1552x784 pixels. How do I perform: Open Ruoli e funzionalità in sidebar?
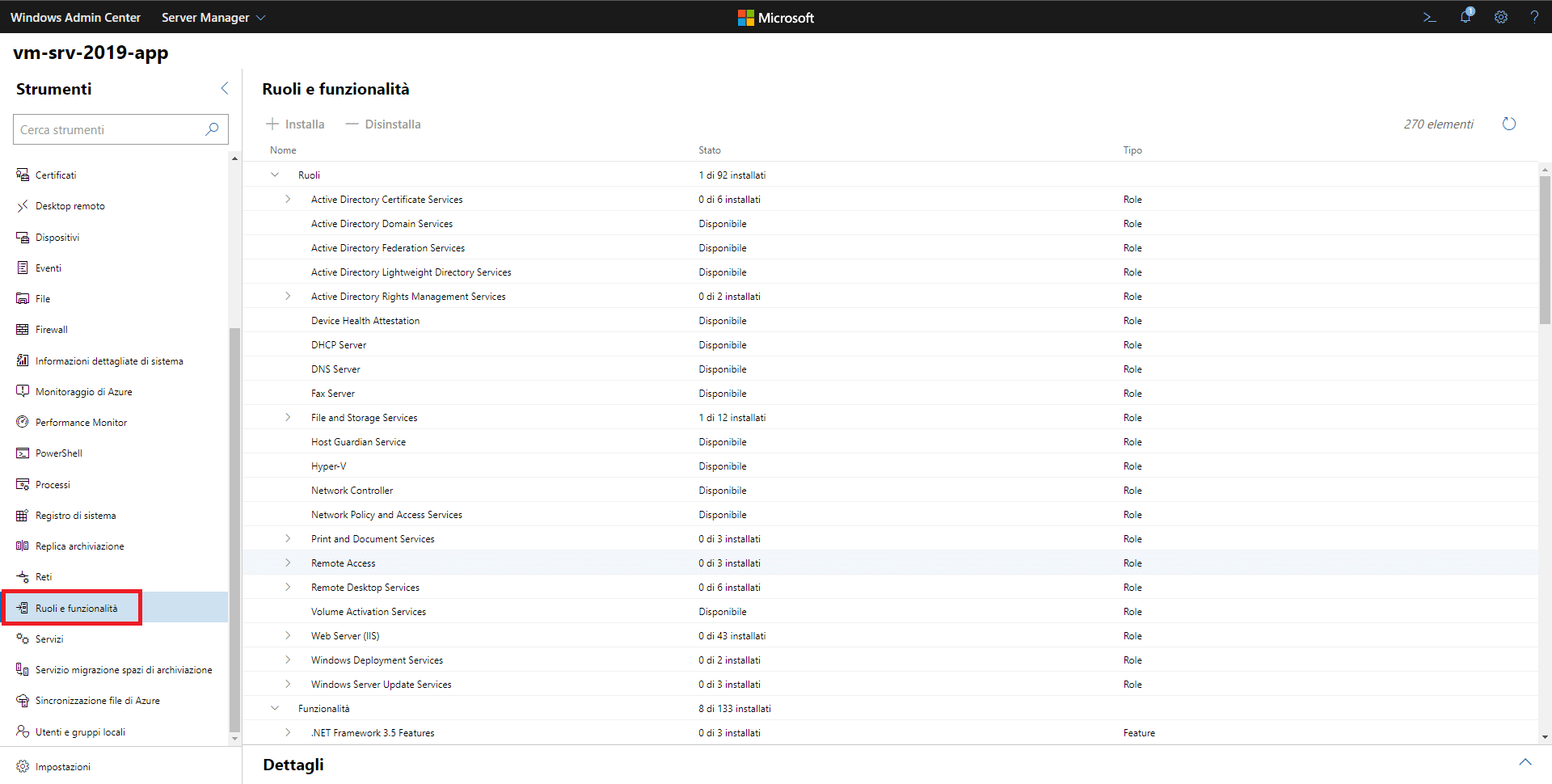116,608
